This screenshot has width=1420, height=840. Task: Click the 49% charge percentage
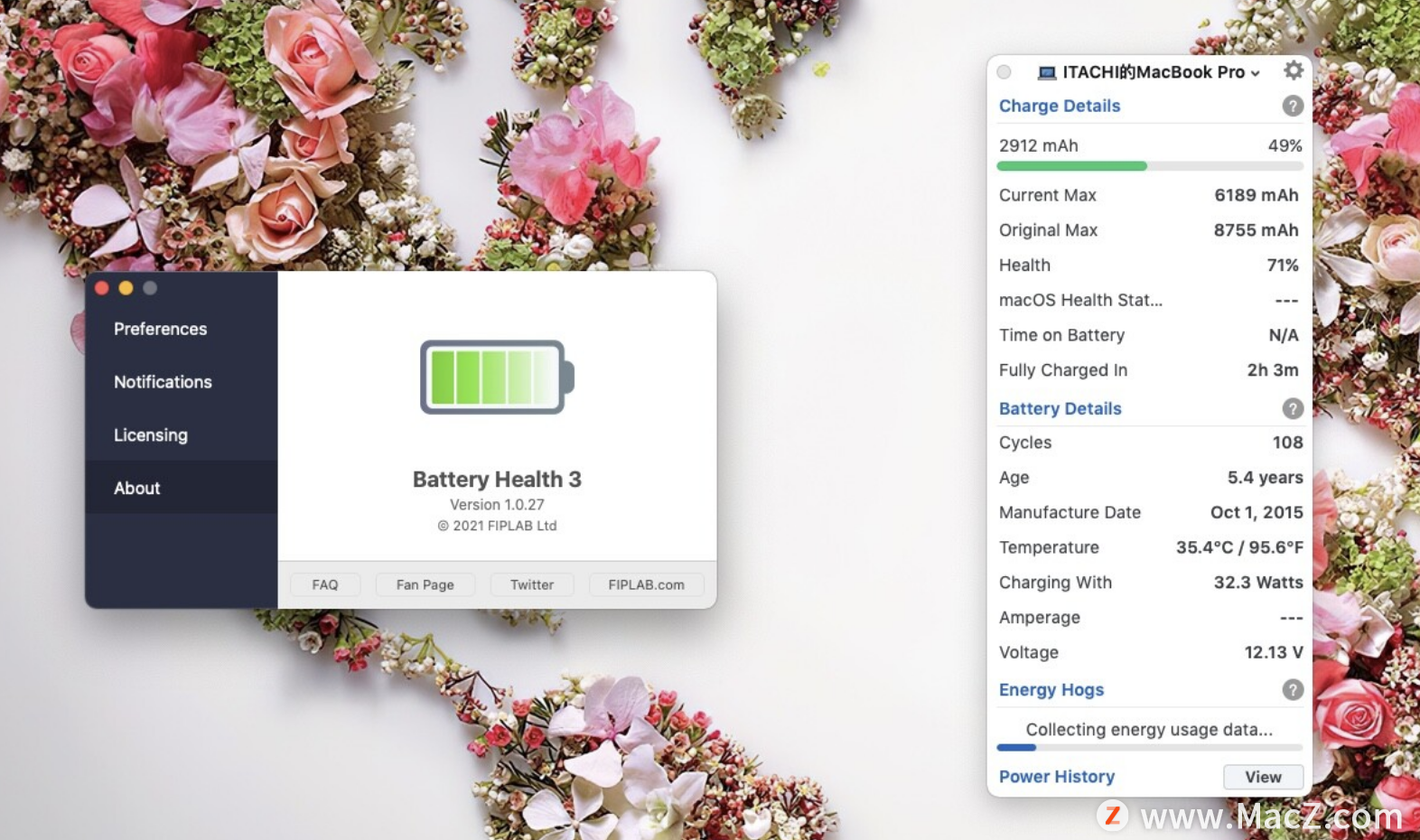[1285, 145]
